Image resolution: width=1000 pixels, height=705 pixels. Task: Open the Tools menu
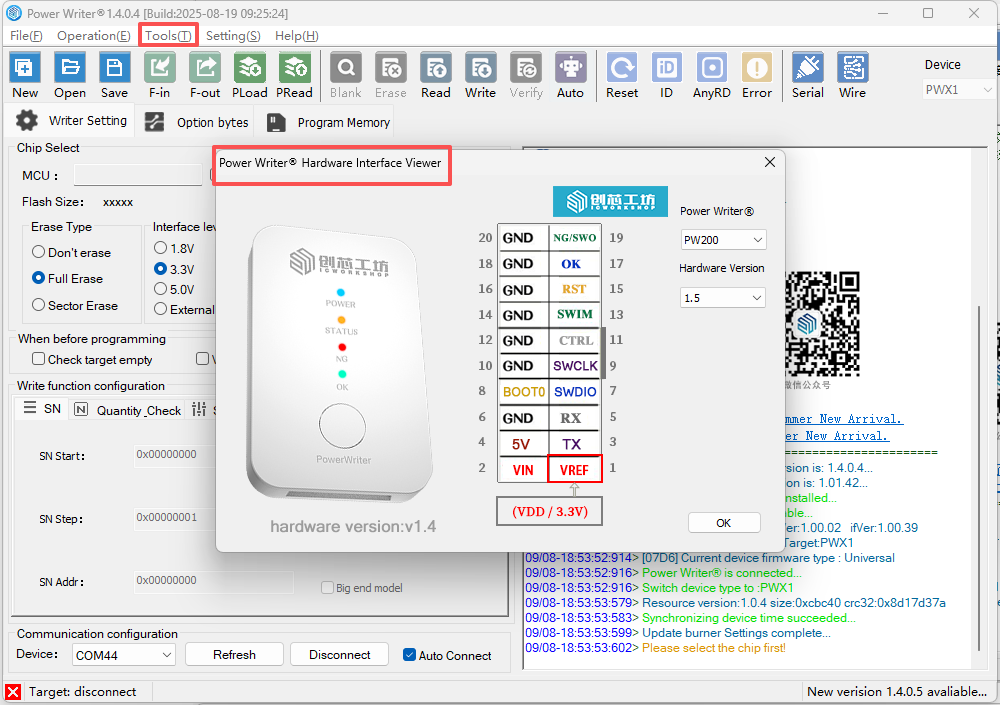tap(168, 36)
